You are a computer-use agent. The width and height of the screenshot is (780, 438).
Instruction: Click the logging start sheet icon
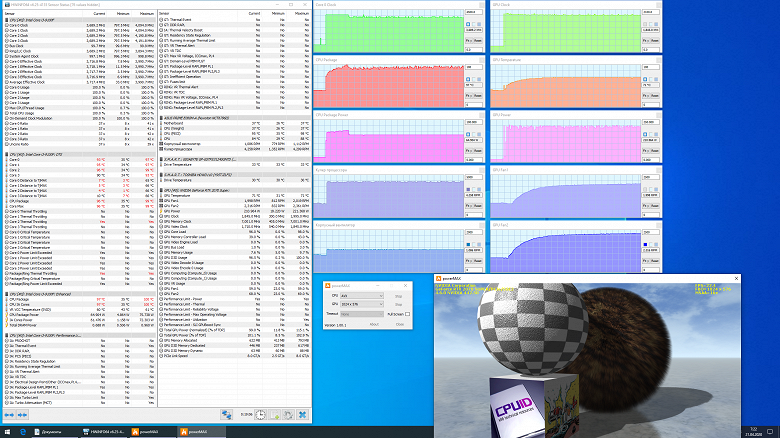(275, 415)
